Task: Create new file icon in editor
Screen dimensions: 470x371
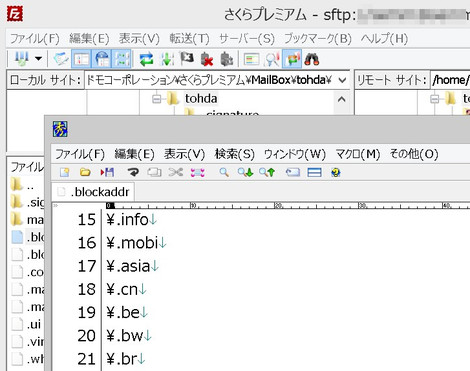Action: click(64, 172)
